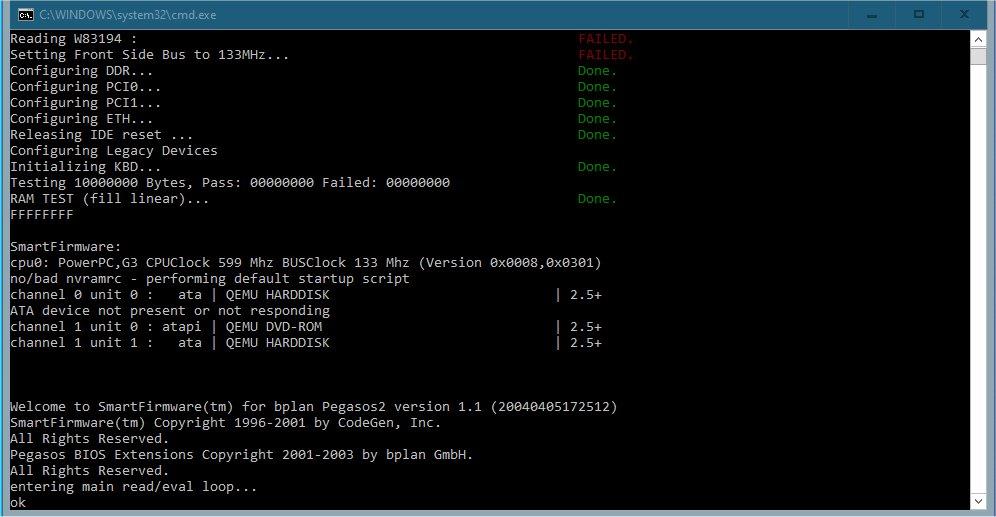Click the 'FFFFFFFF' line

coord(42,215)
